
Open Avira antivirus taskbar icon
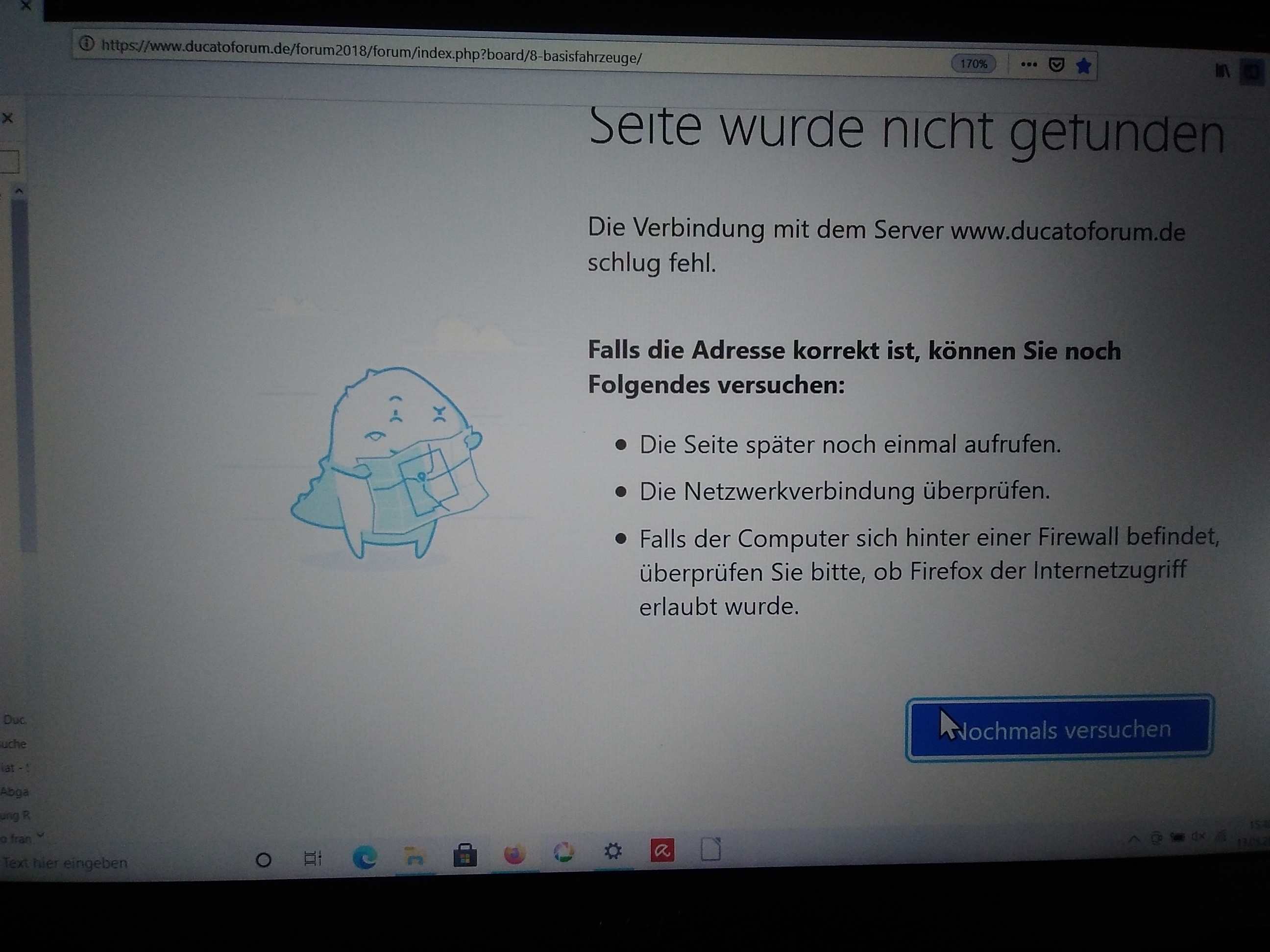[x=661, y=851]
